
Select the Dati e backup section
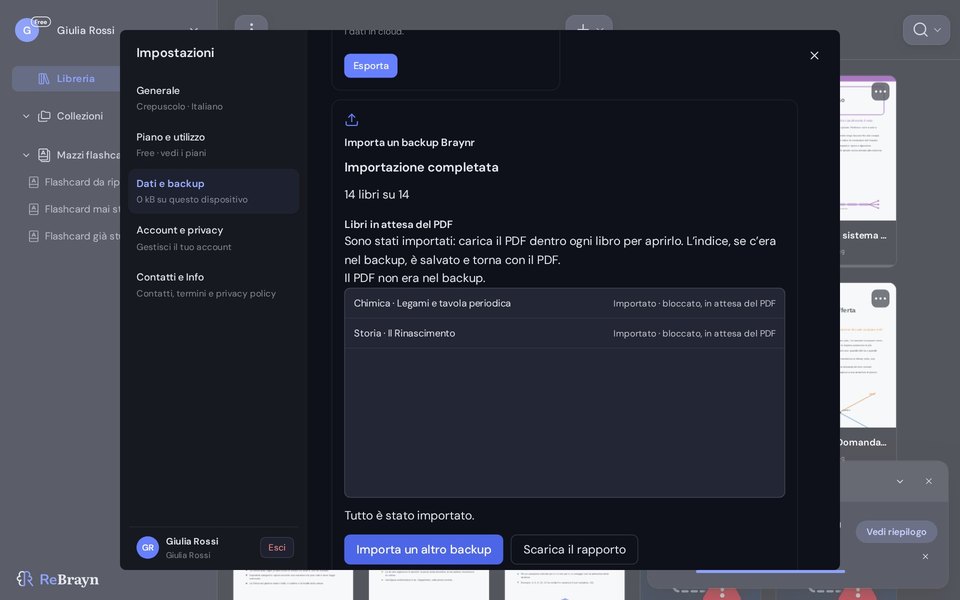click(x=214, y=191)
